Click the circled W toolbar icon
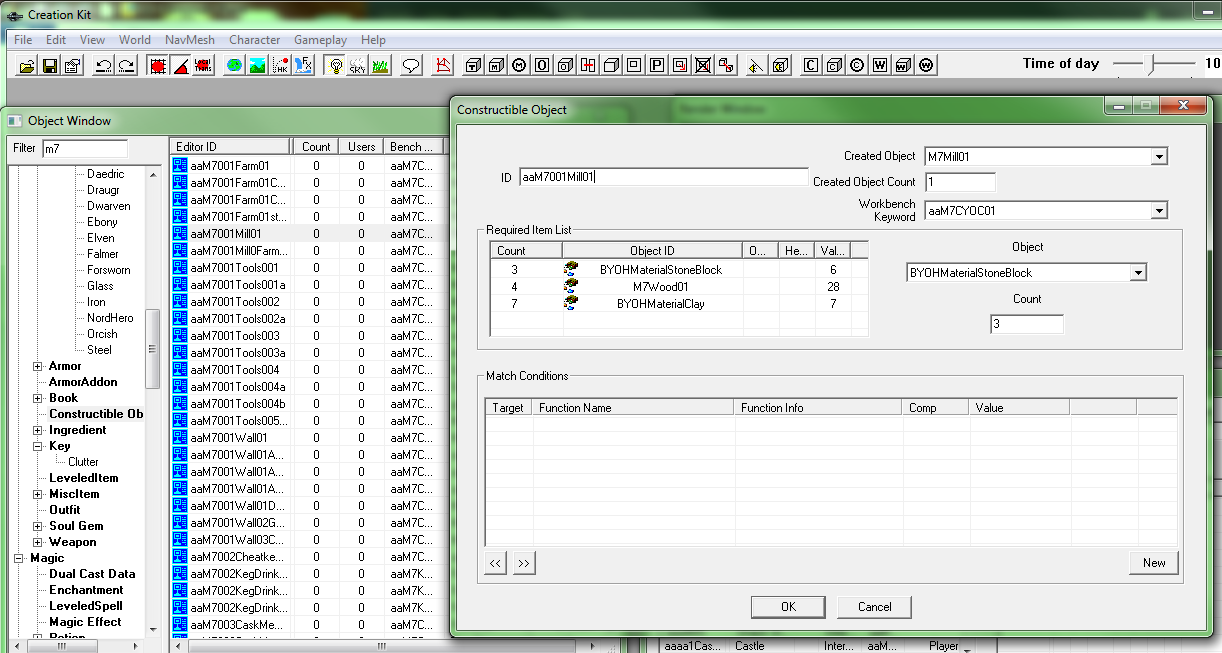 (926, 66)
